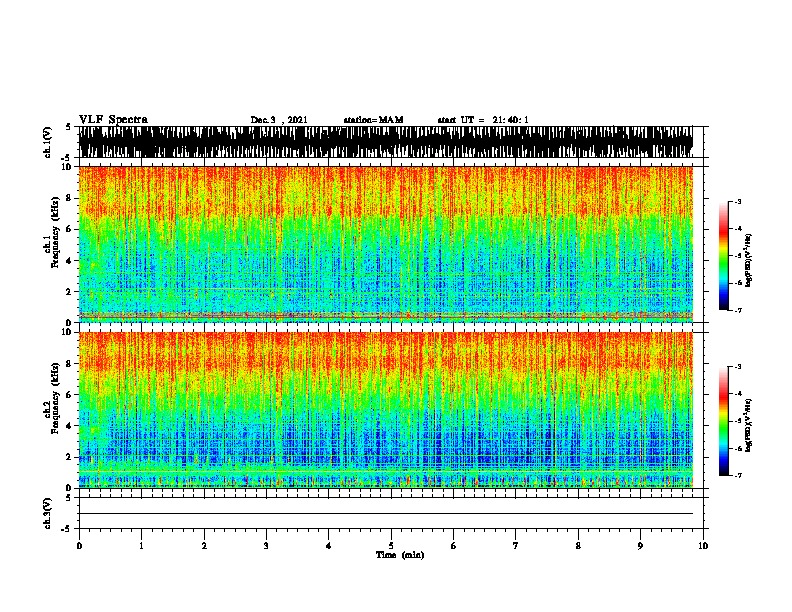The height and width of the screenshot is (612, 792).
Task: Click inside the ch.1 frequency spectrogram panel
Action: (386, 244)
